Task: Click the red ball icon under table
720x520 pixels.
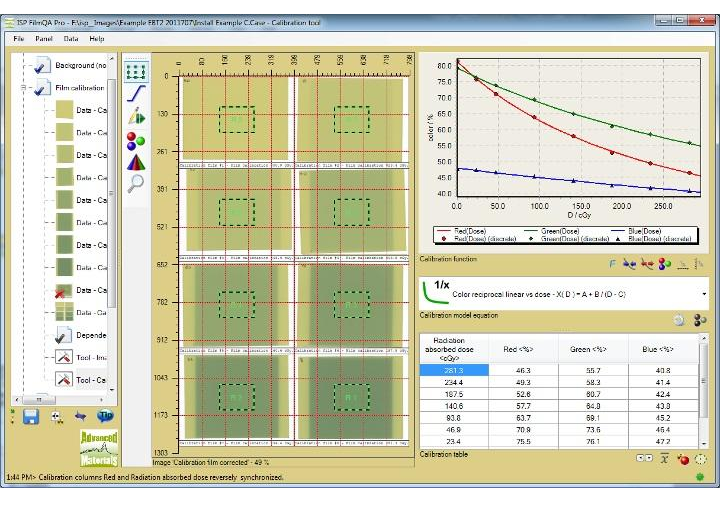Action: click(683, 459)
